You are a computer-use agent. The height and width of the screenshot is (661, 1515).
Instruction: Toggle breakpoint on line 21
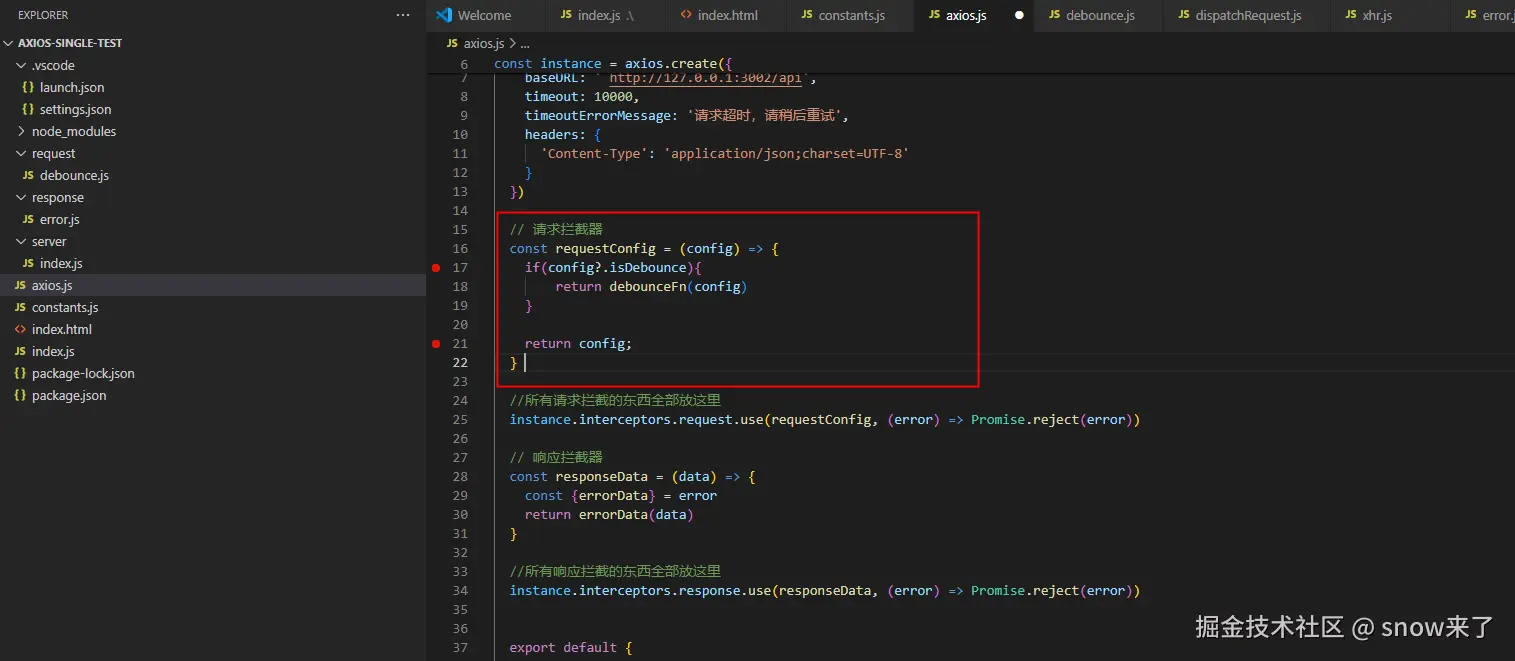(x=436, y=344)
